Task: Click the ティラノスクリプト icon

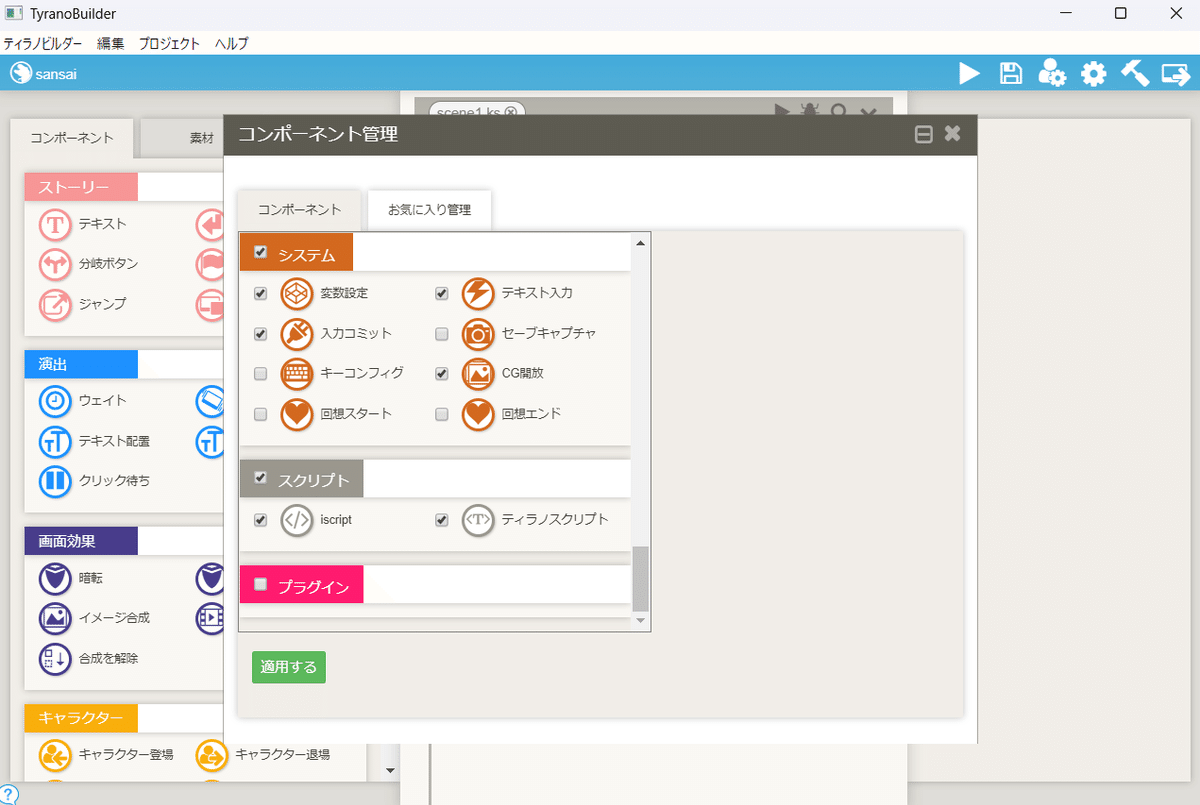Action: click(478, 520)
